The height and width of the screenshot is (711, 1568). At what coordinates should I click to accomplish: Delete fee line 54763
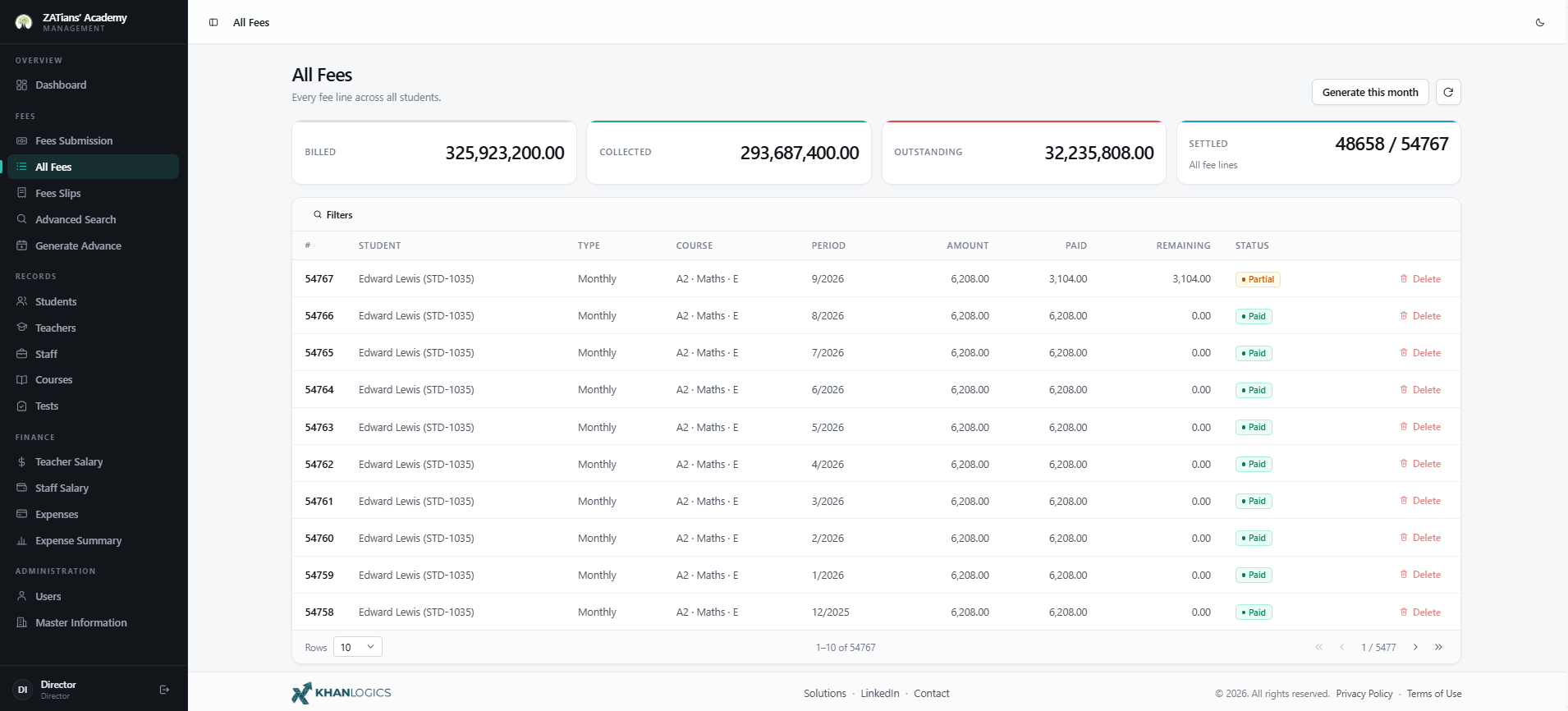tap(1420, 427)
